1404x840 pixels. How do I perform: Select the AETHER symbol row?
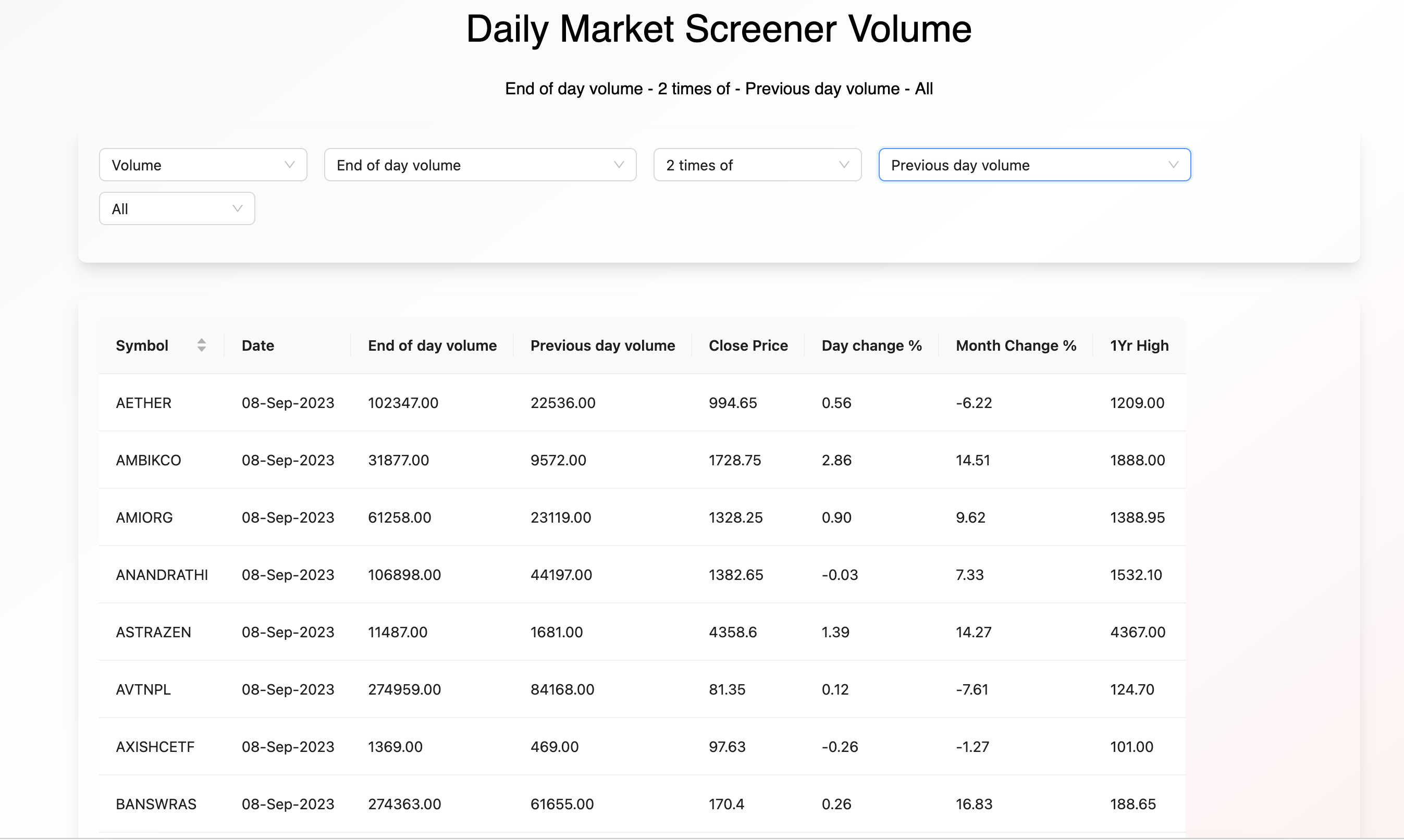[x=566, y=402]
